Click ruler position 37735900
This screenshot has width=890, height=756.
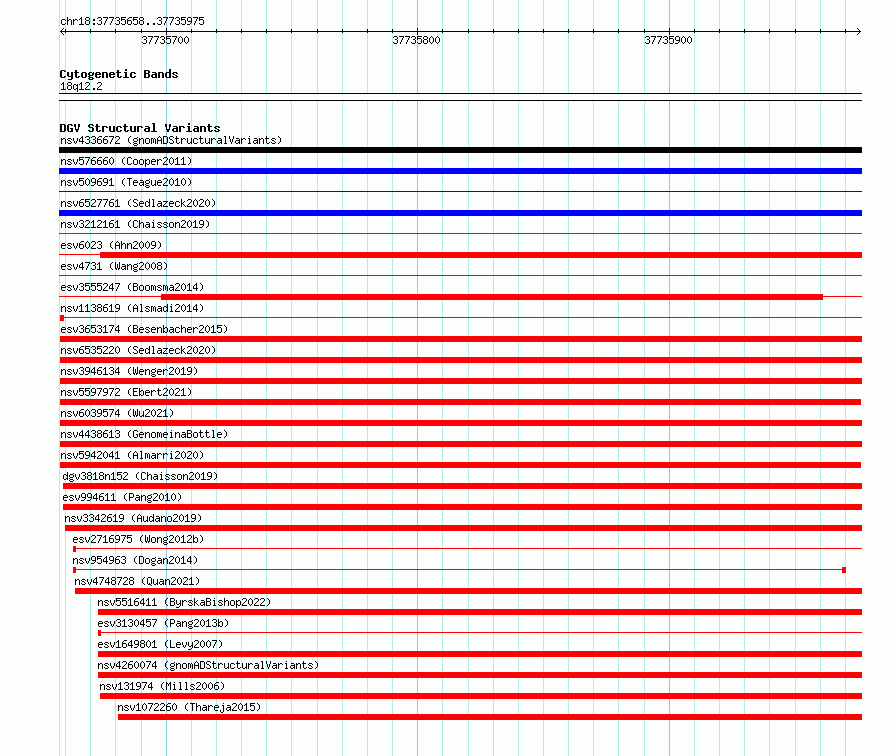coord(669,40)
